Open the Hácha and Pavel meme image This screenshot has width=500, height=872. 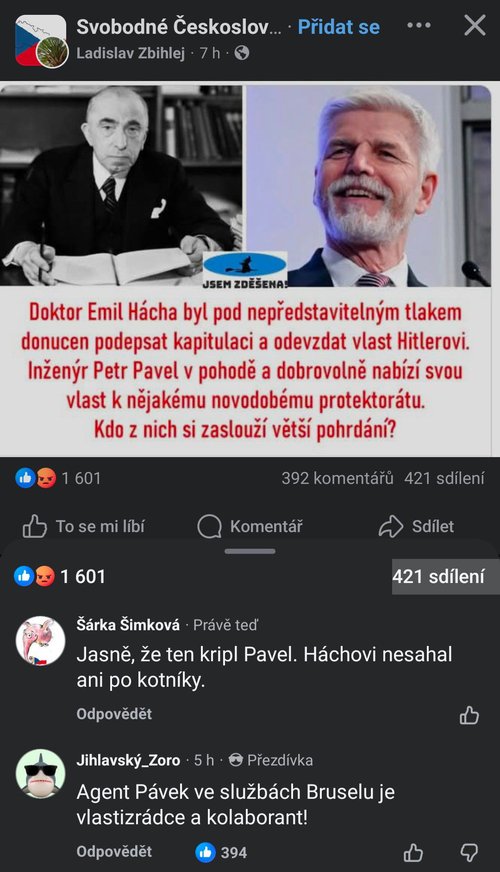245,270
